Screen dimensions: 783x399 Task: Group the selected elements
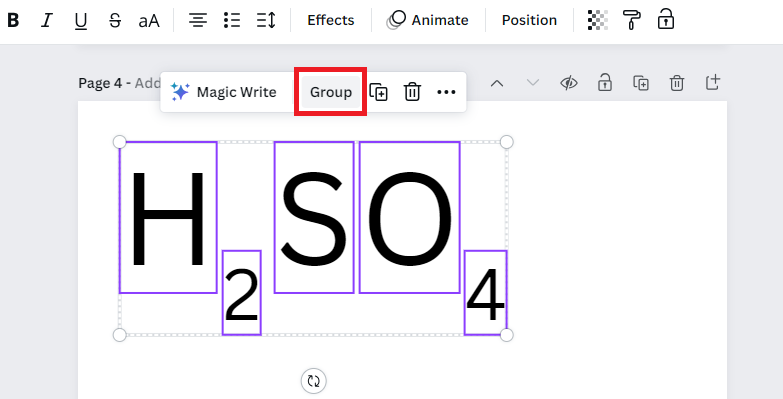331,92
